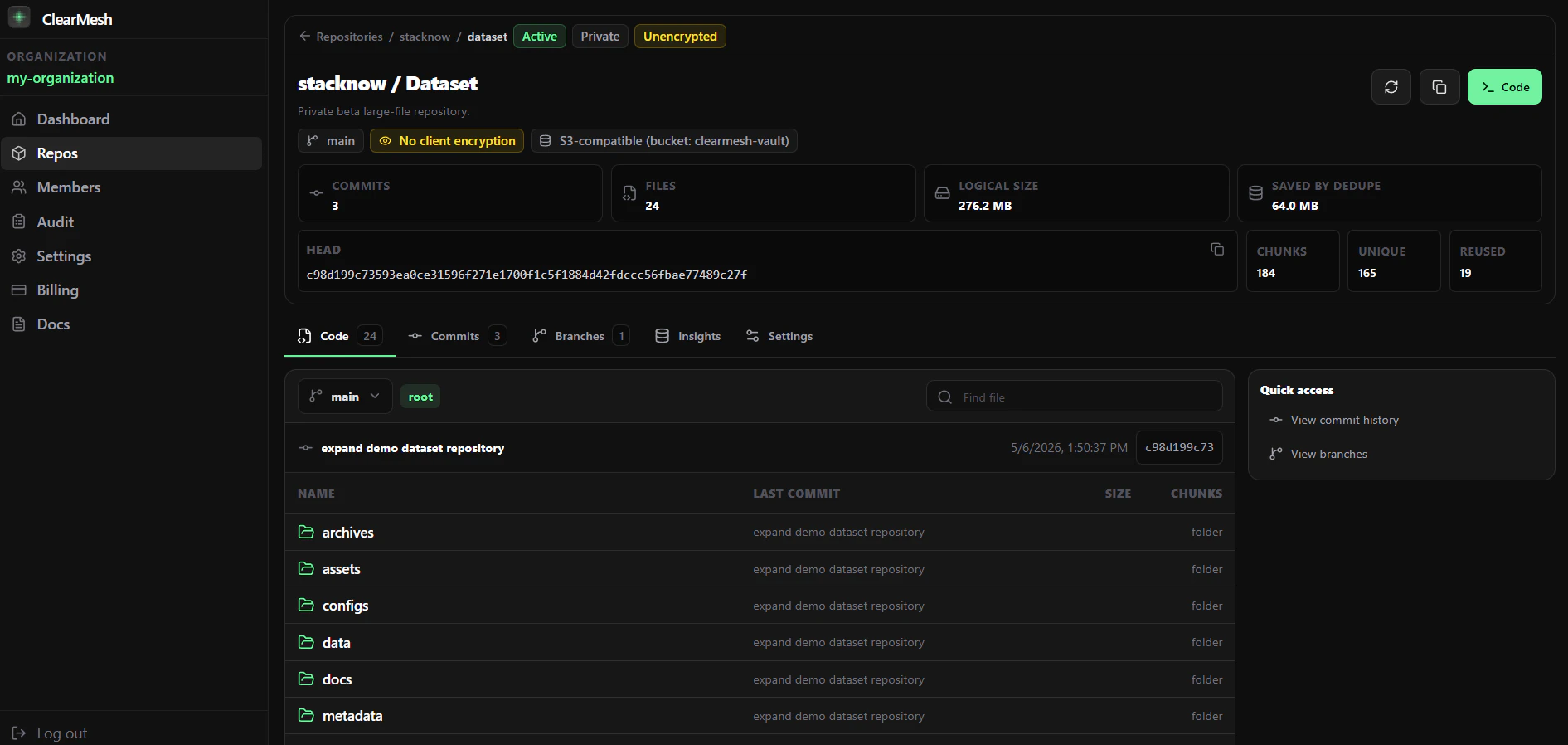
Task: Focus the Find file search field
Action: coord(1075,397)
